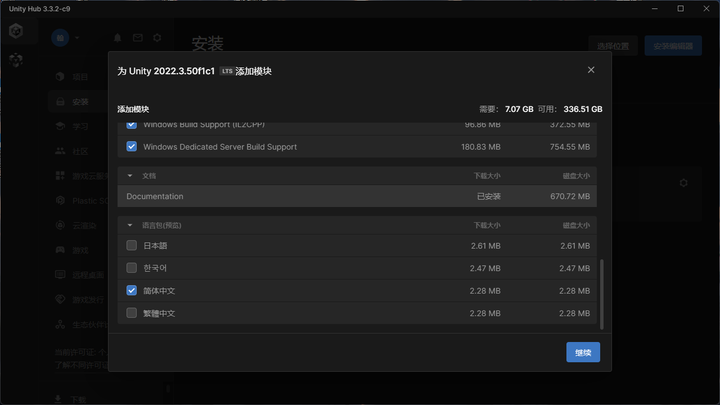Click the Documentation row label
The height and width of the screenshot is (405, 720).
(155, 196)
